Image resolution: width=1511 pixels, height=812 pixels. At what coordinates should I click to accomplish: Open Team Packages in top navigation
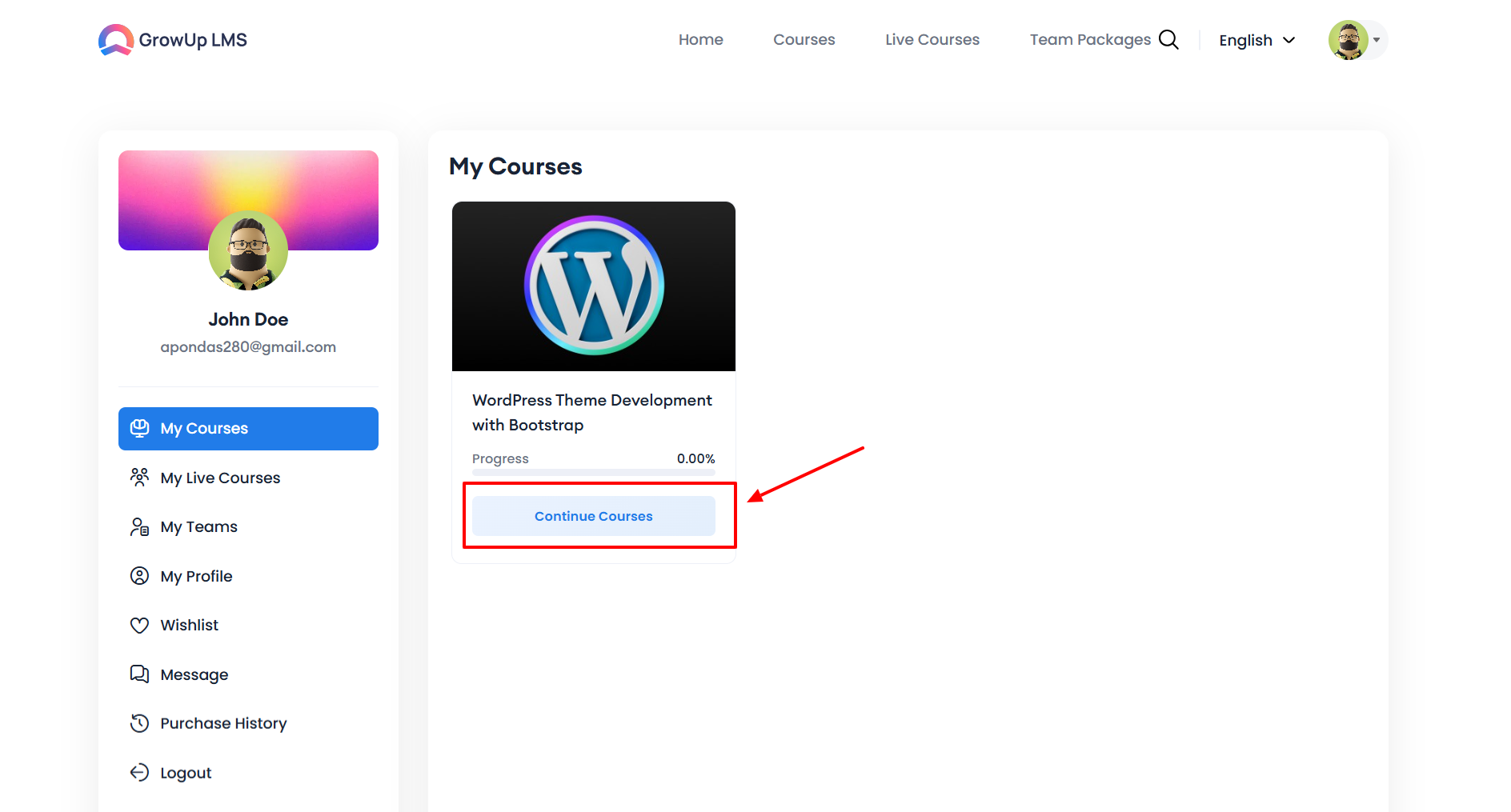coord(1090,39)
